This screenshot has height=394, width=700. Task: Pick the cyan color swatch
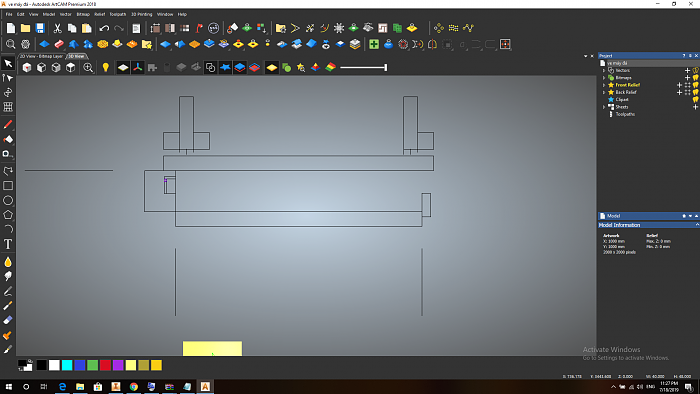click(x=67, y=365)
